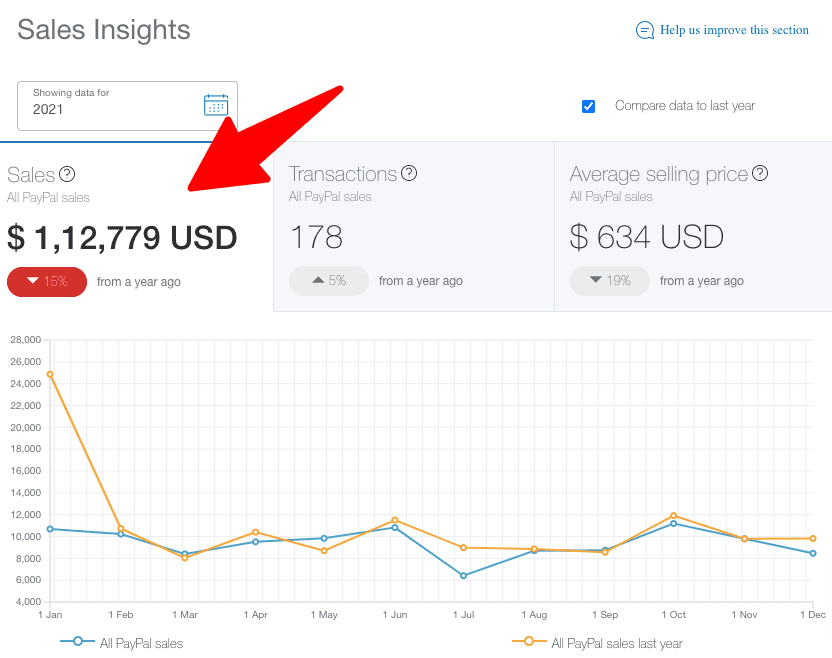The width and height of the screenshot is (832, 658).
Task: Open Help us improve this section
Action: pos(733,30)
